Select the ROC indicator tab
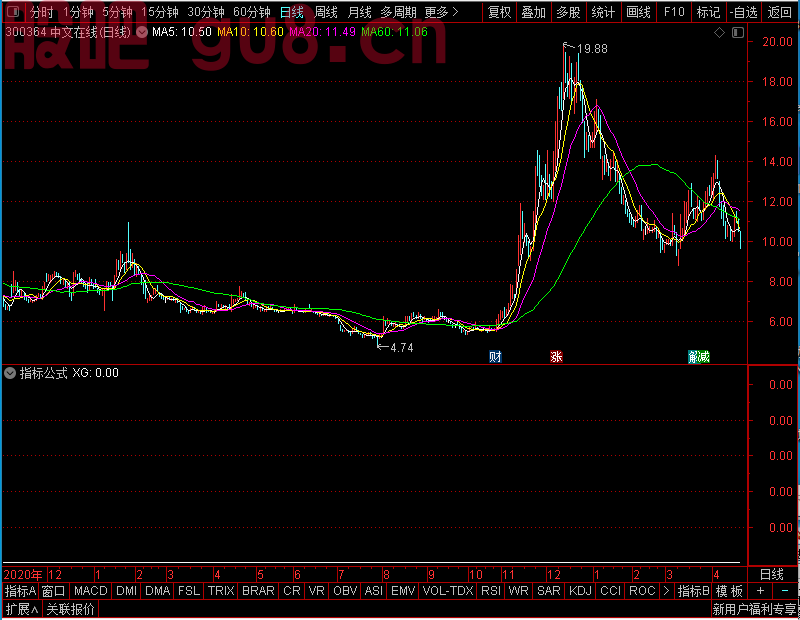Viewport: 800px width, 620px height. tap(642, 591)
